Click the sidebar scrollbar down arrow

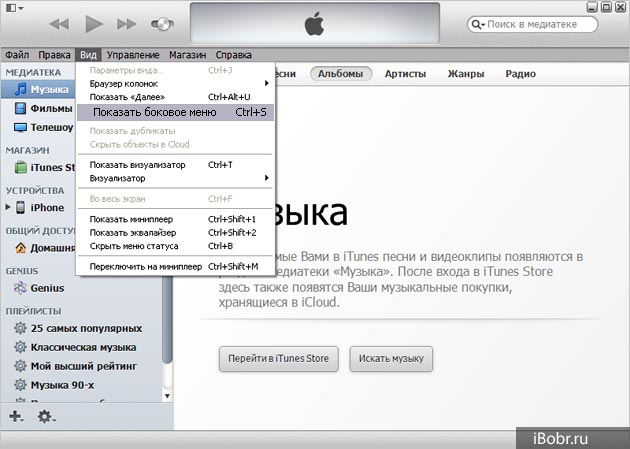tap(168, 396)
